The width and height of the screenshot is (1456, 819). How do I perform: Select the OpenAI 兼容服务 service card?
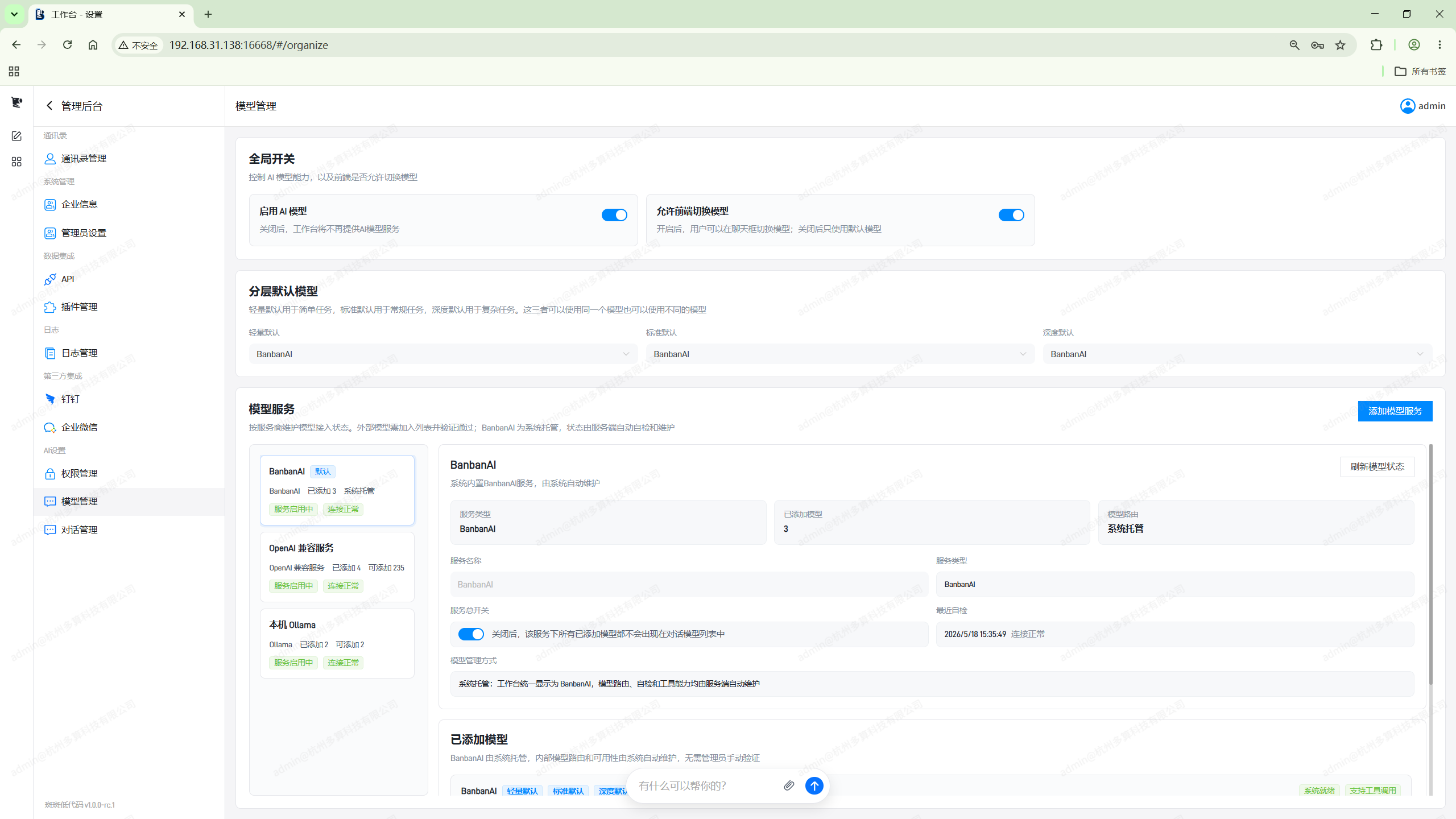click(x=337, y=567)
